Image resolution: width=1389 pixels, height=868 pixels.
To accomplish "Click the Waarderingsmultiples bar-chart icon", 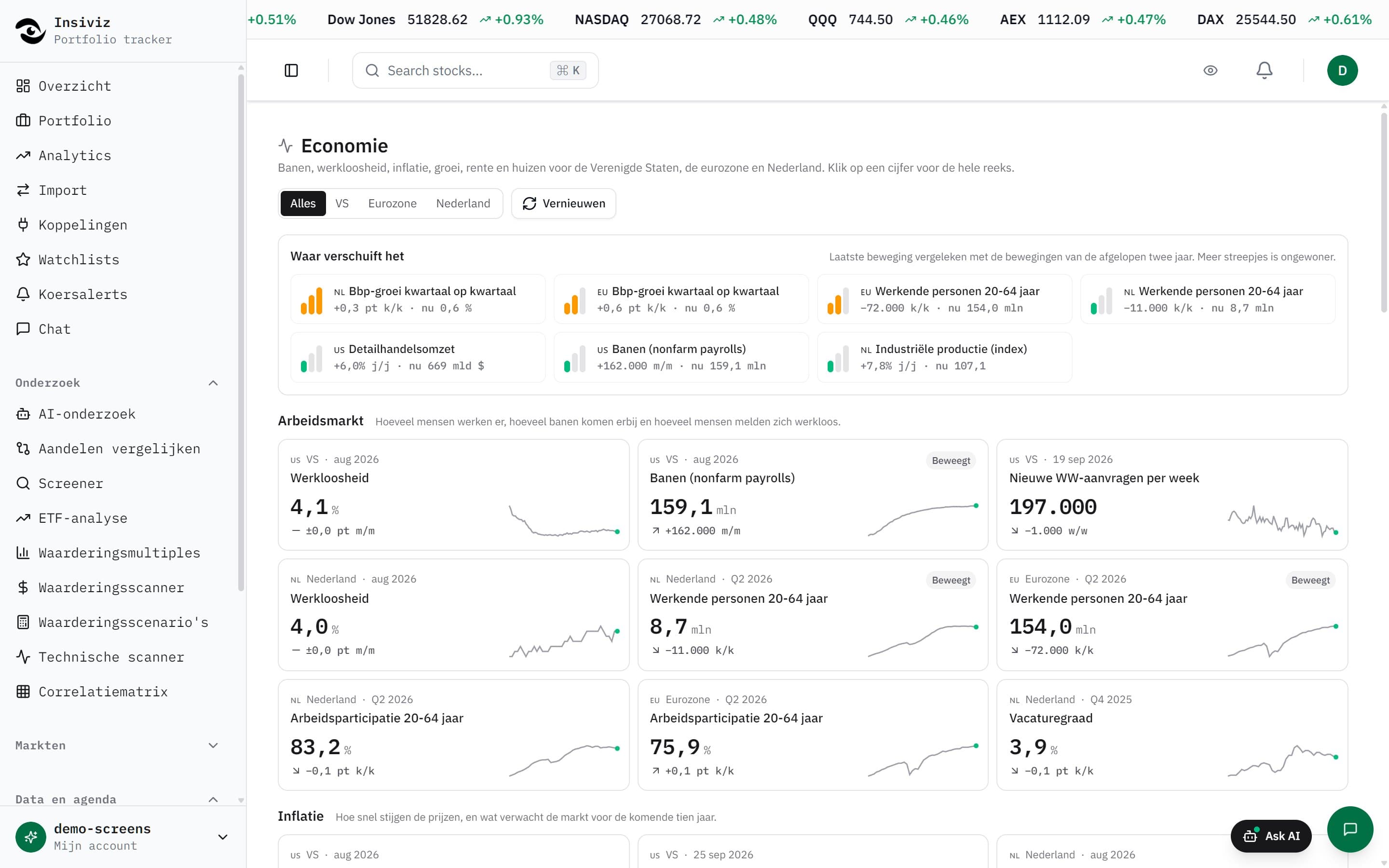I will pos(23,553).
